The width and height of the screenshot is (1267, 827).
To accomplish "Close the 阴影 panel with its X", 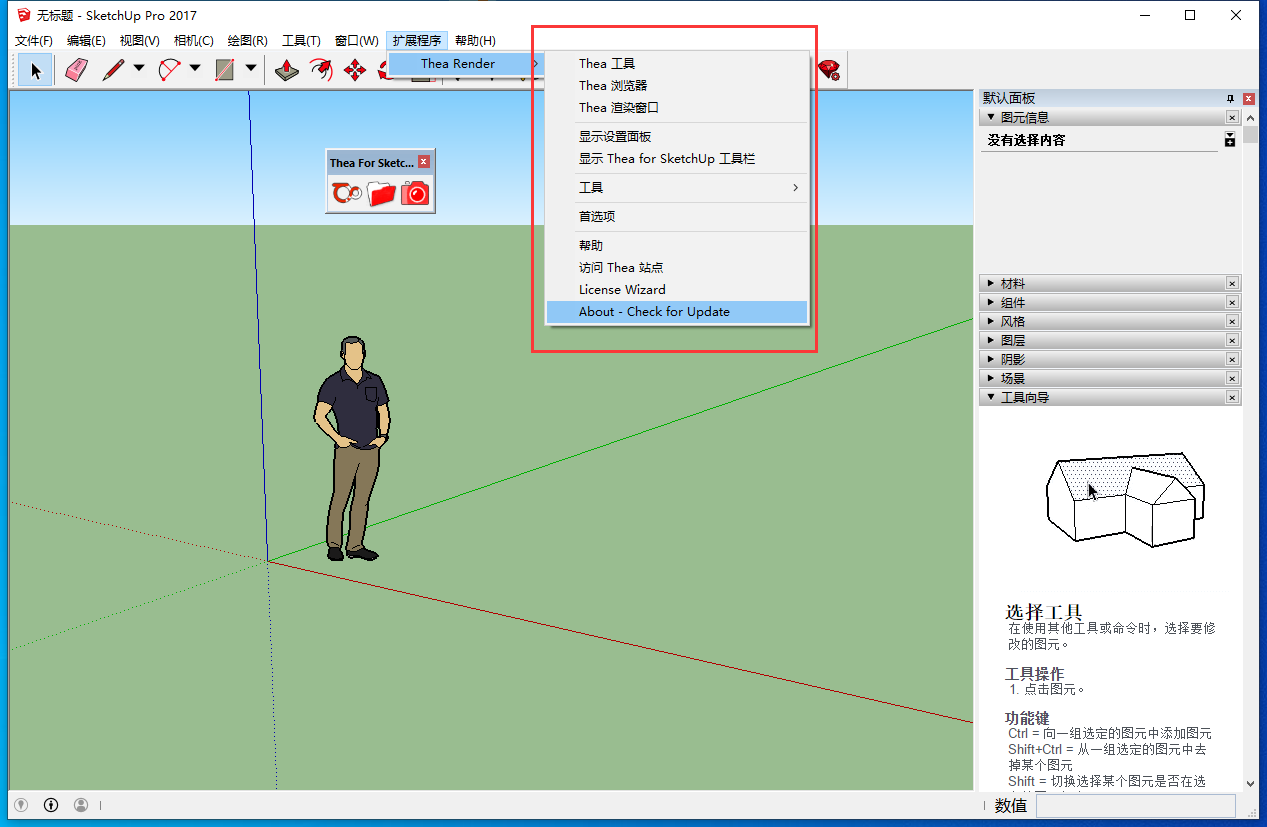I will pyautogui.click(x=1232, y=360).
